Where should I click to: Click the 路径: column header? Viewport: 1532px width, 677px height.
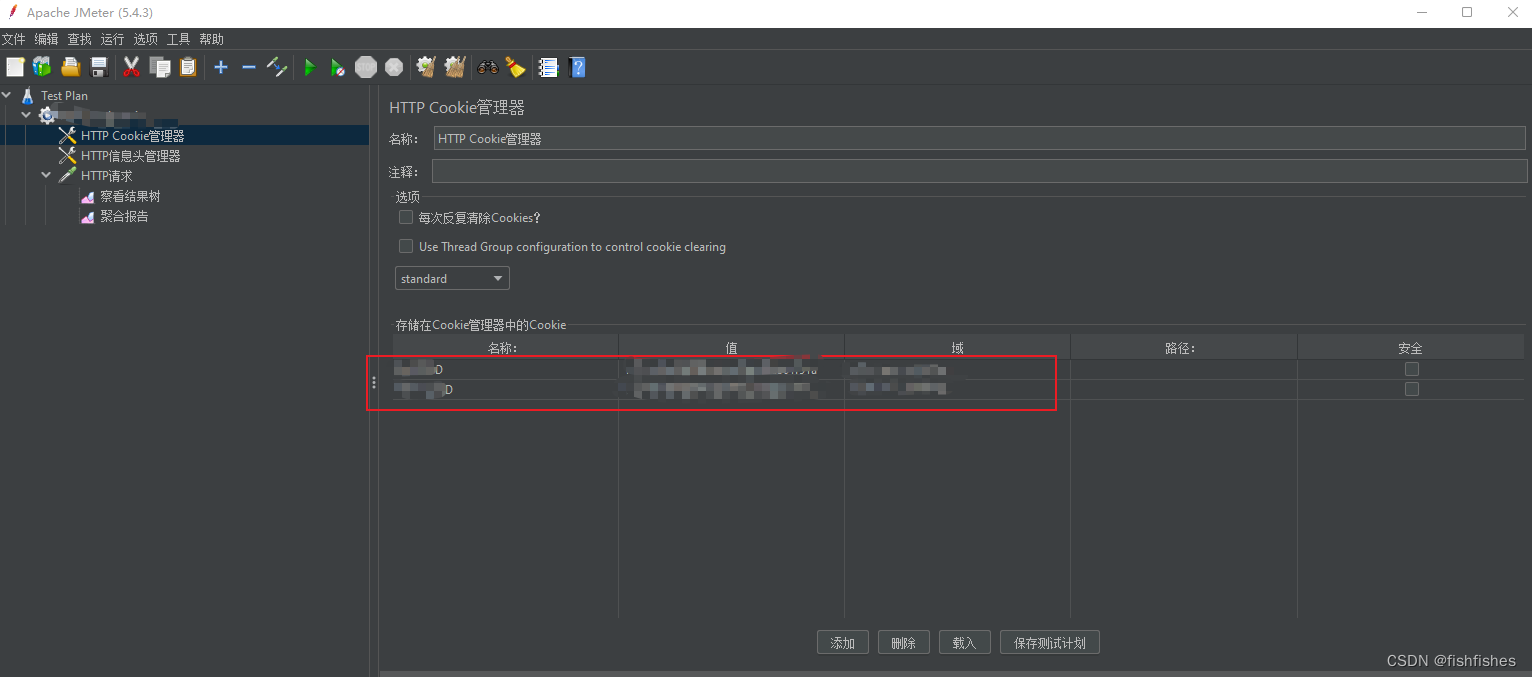1184,348
